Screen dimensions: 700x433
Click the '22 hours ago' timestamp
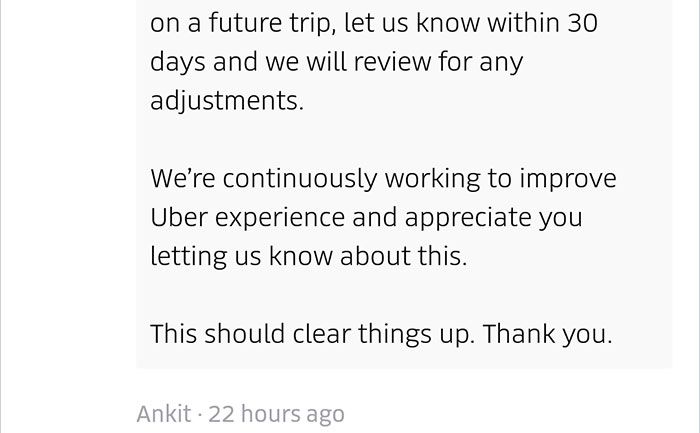[276, 414]
